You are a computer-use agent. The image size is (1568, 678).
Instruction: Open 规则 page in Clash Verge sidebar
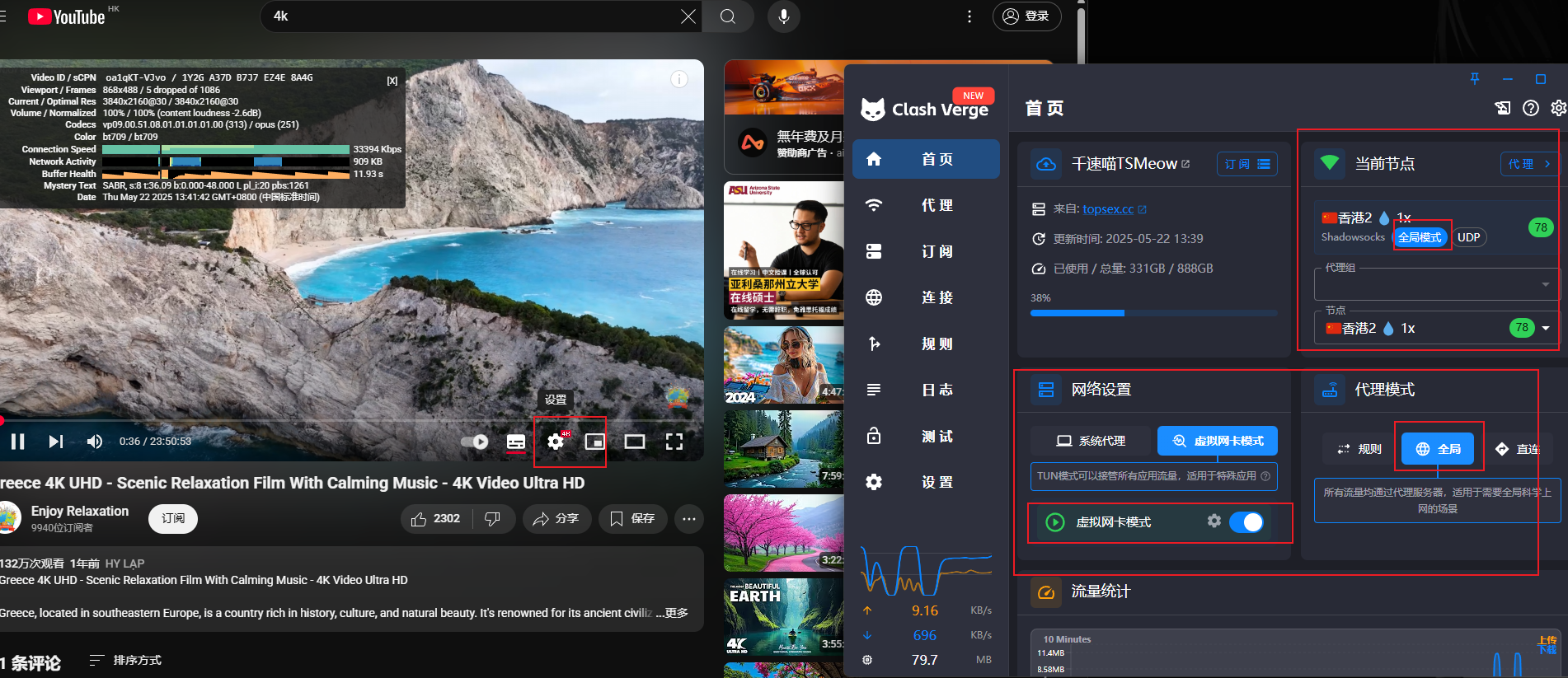pyautogui.click(x=926, y=344)
